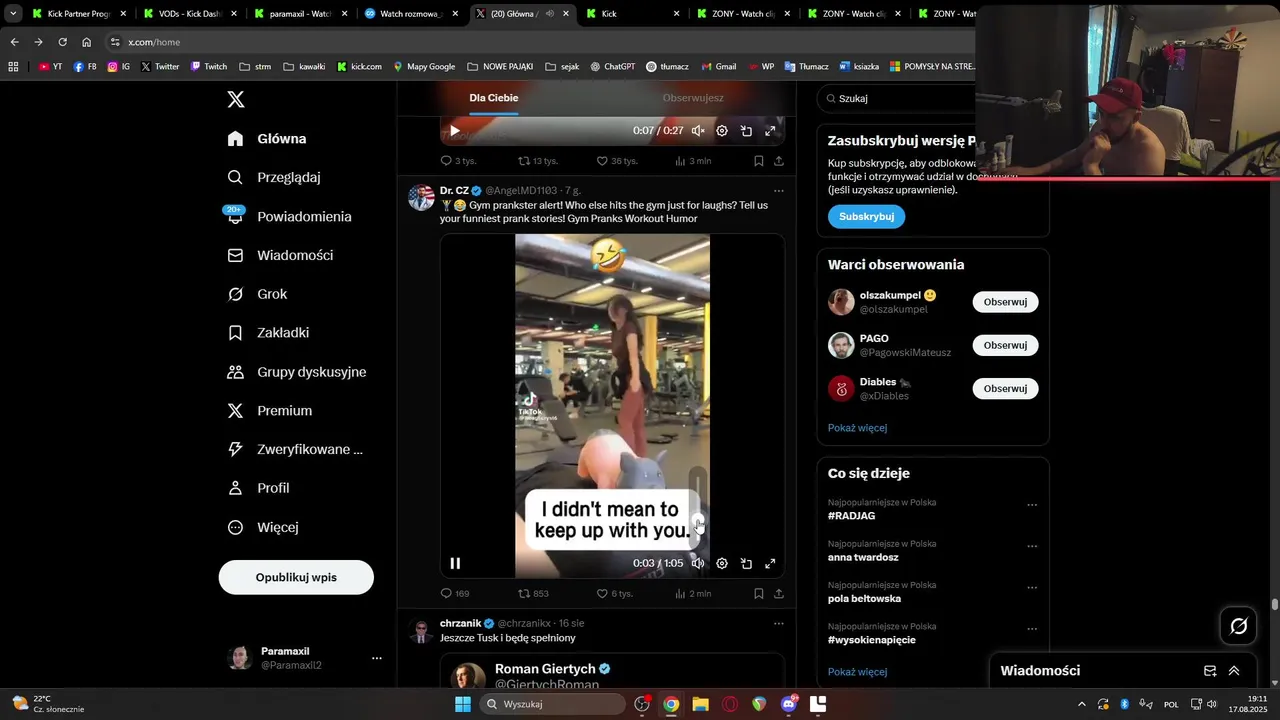Play the top video at 0:07

point(455,130)
